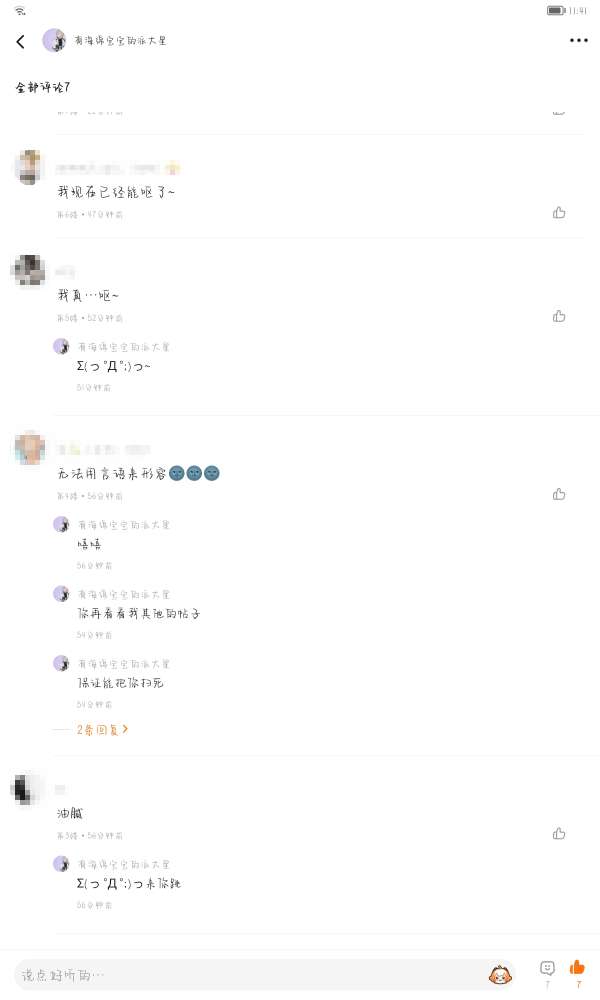The width and height of the screenshot is (600, 1000).
Task: Open the comments icon in bottom bar
Action: click(x=547, y=968)
